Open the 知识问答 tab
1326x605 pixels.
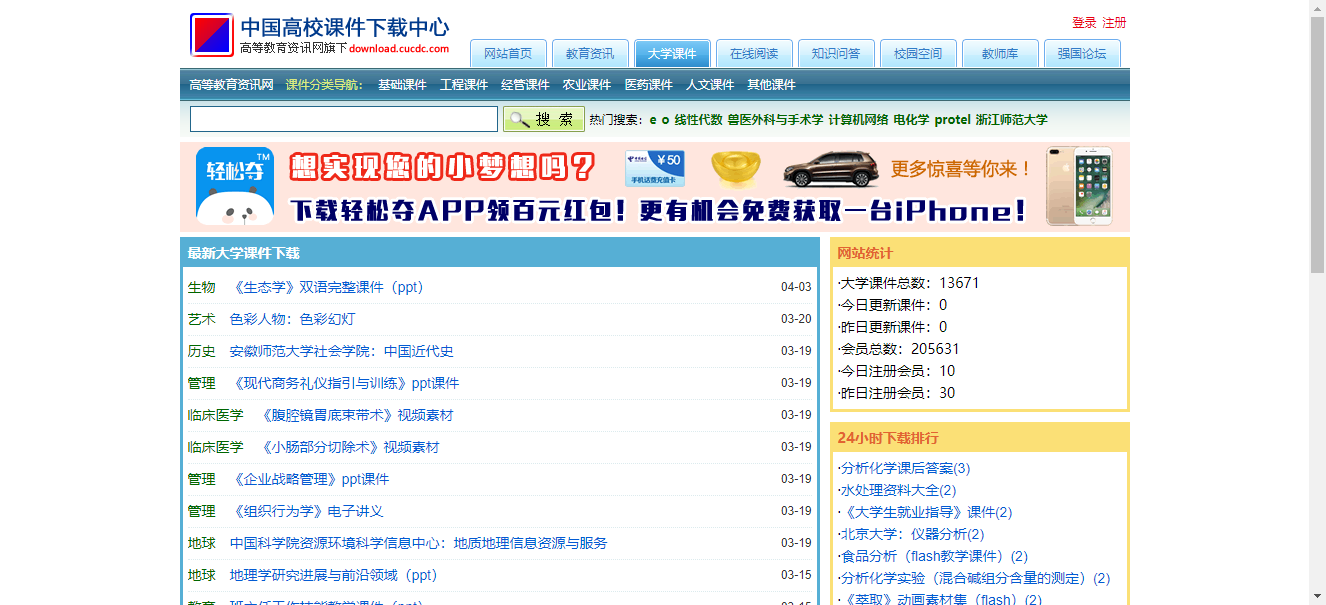click(x=836, y=54)
